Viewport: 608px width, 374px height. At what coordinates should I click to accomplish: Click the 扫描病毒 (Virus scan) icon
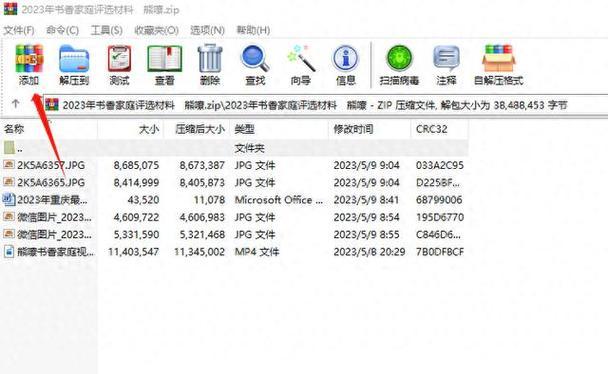(x=399, y=58)
